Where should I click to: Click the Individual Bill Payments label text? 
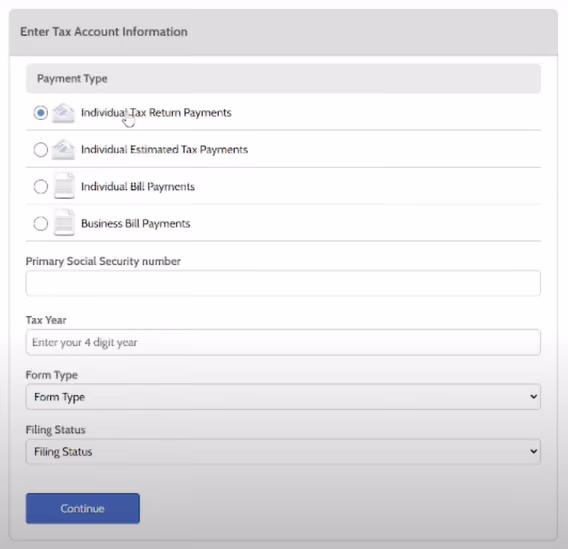tap(138, 187)
